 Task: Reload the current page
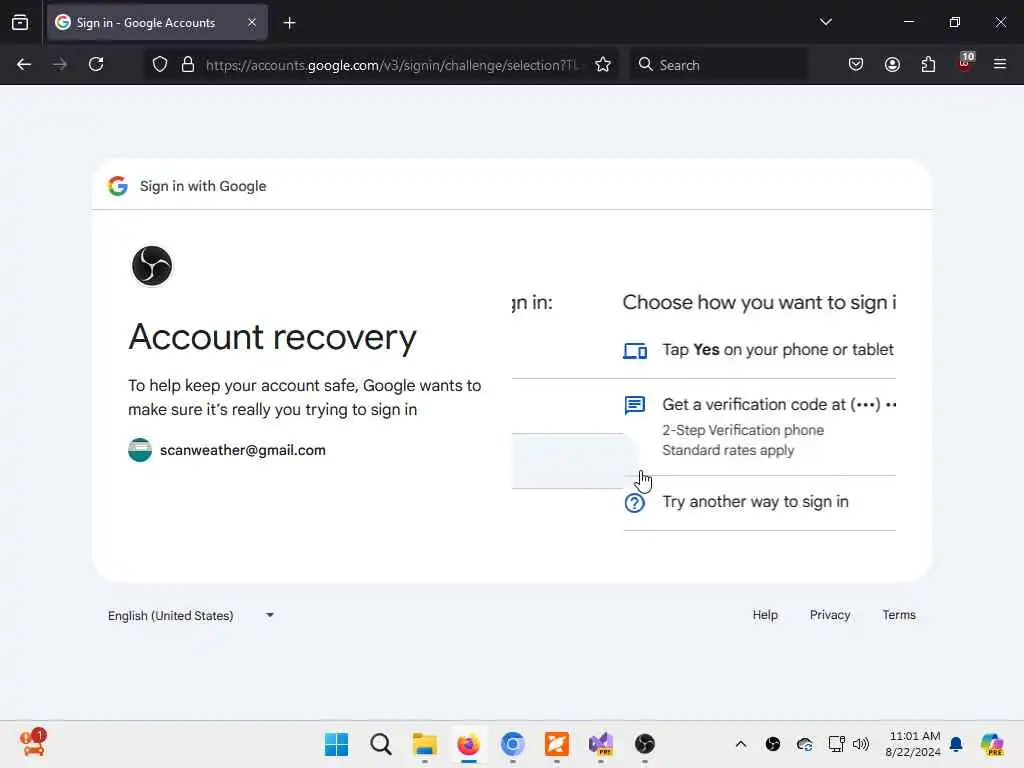(x=96, y=64)
